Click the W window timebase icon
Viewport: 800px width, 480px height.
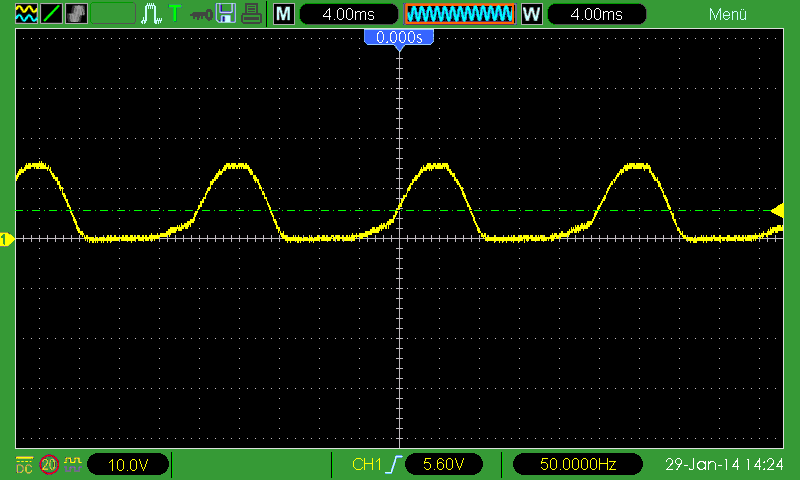point(532,14)
